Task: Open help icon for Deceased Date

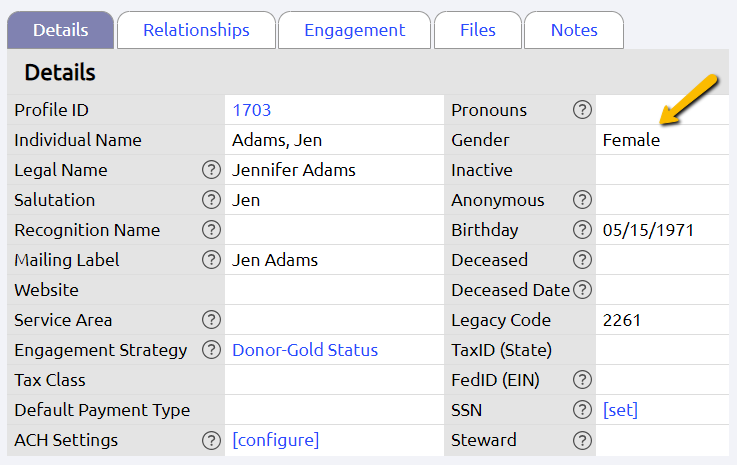Action: (582, 290)
